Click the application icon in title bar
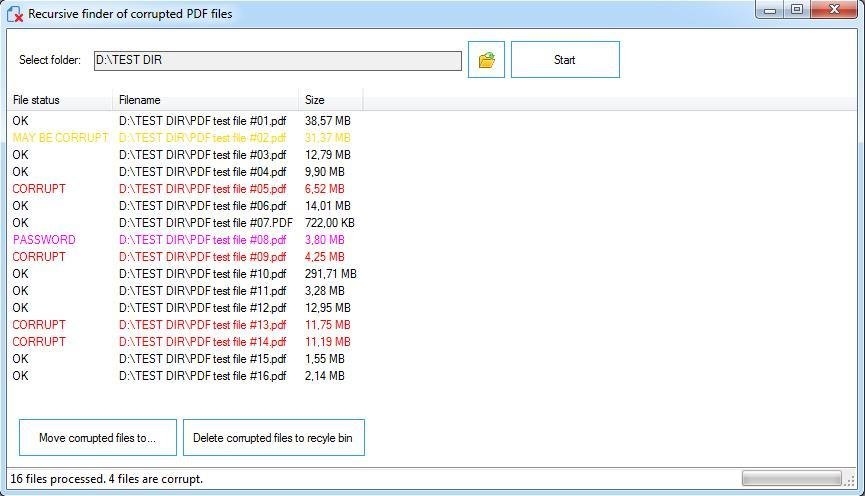865x496 pixels. (15, 13)
